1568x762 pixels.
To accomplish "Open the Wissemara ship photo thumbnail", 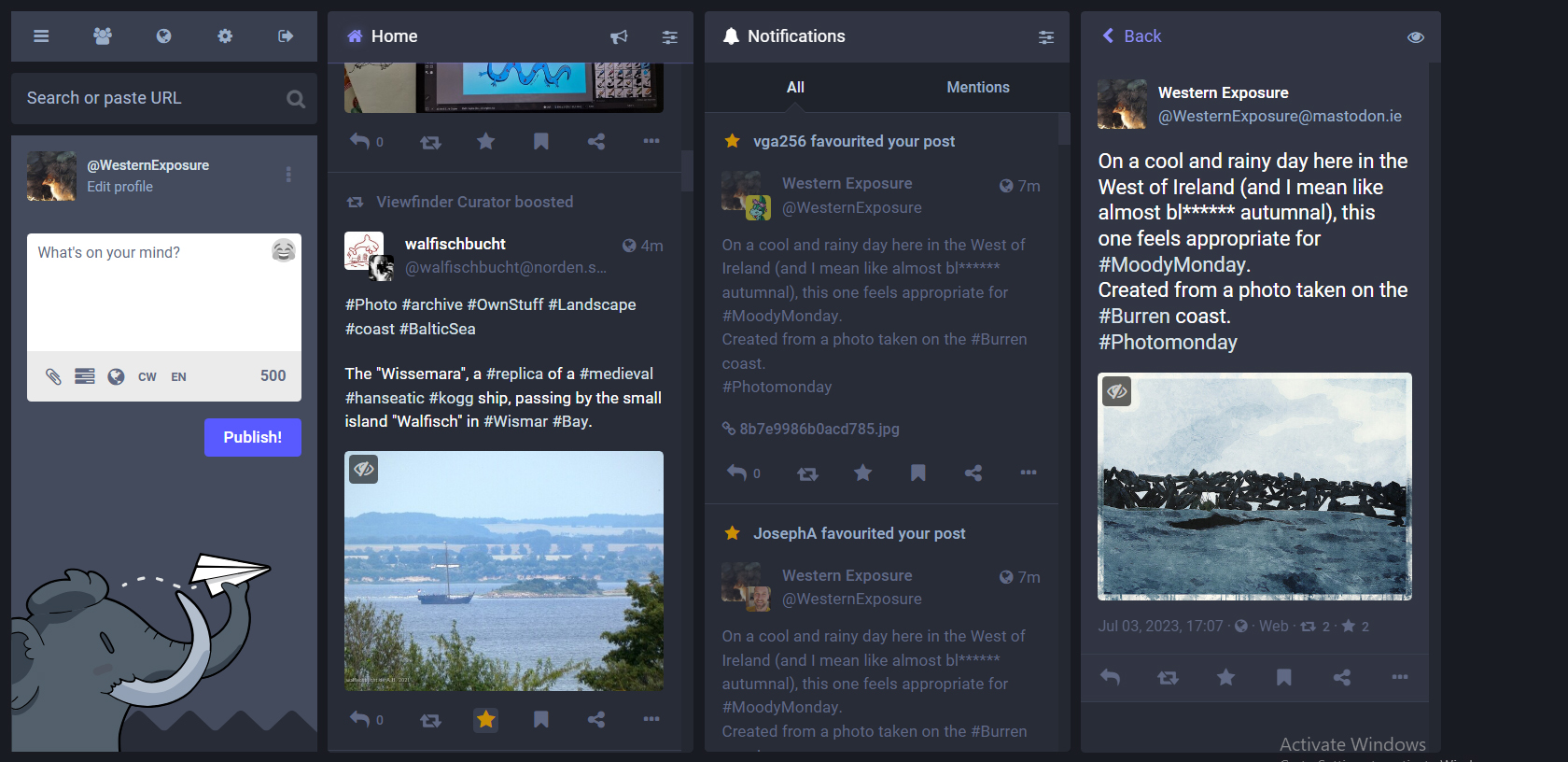I will 504,571.
